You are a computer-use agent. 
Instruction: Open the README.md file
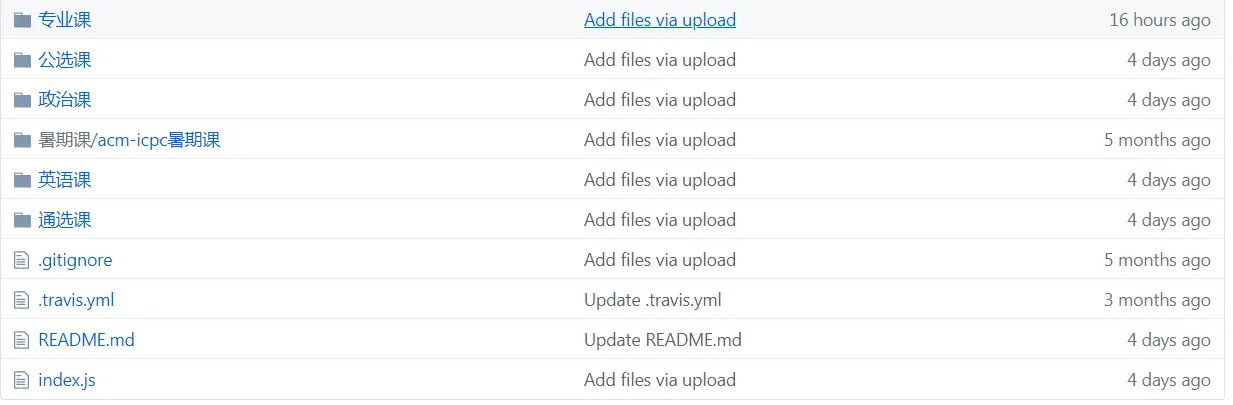[86, 340]
